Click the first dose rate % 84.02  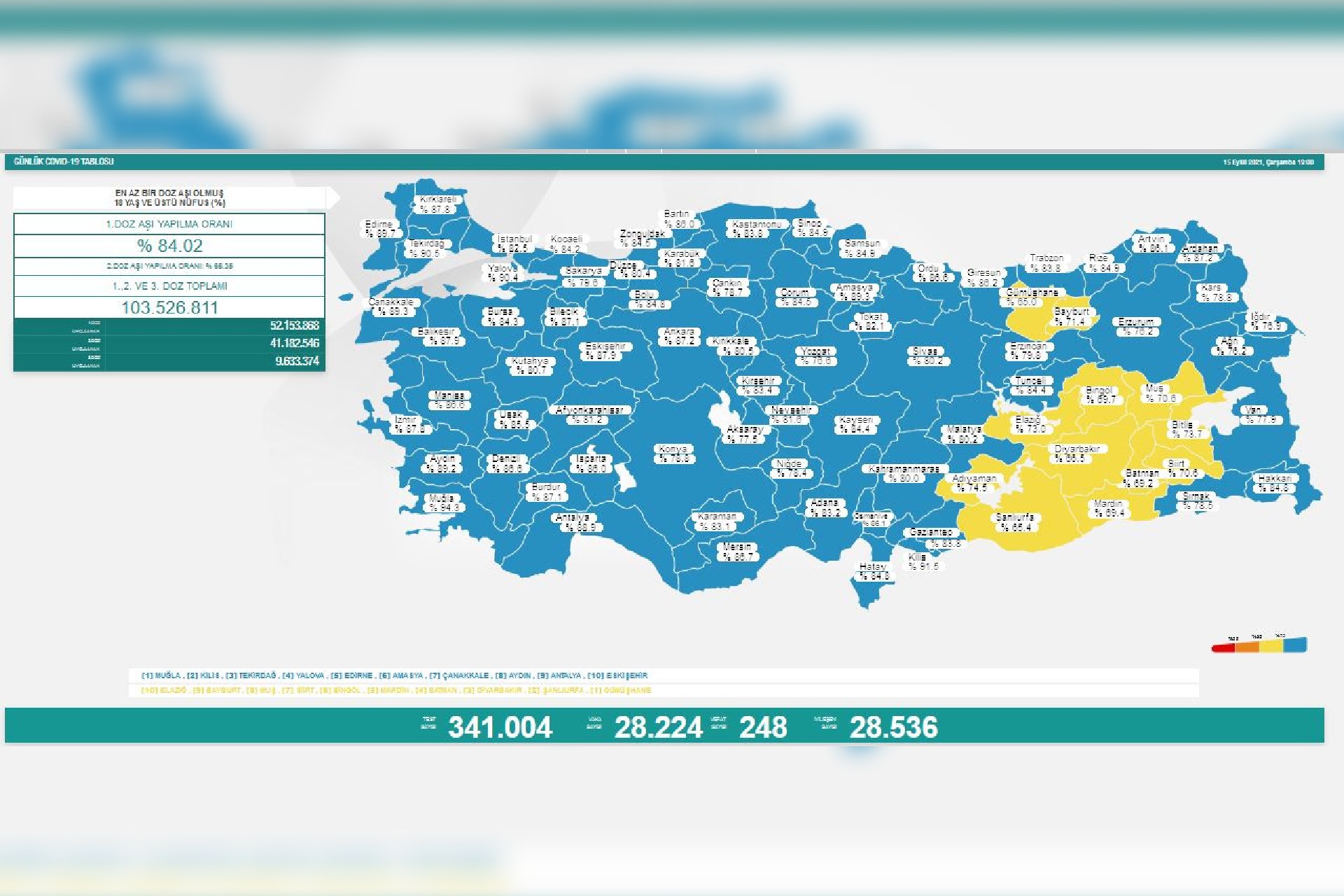[169, 246]
